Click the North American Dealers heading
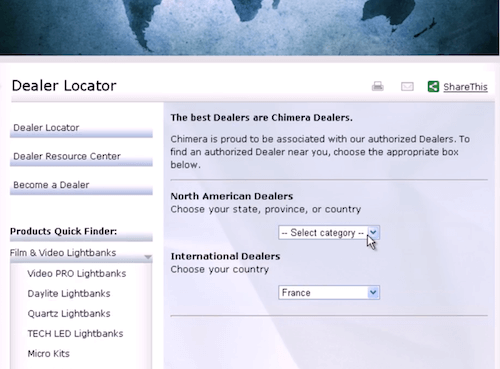 coord(232,196)
